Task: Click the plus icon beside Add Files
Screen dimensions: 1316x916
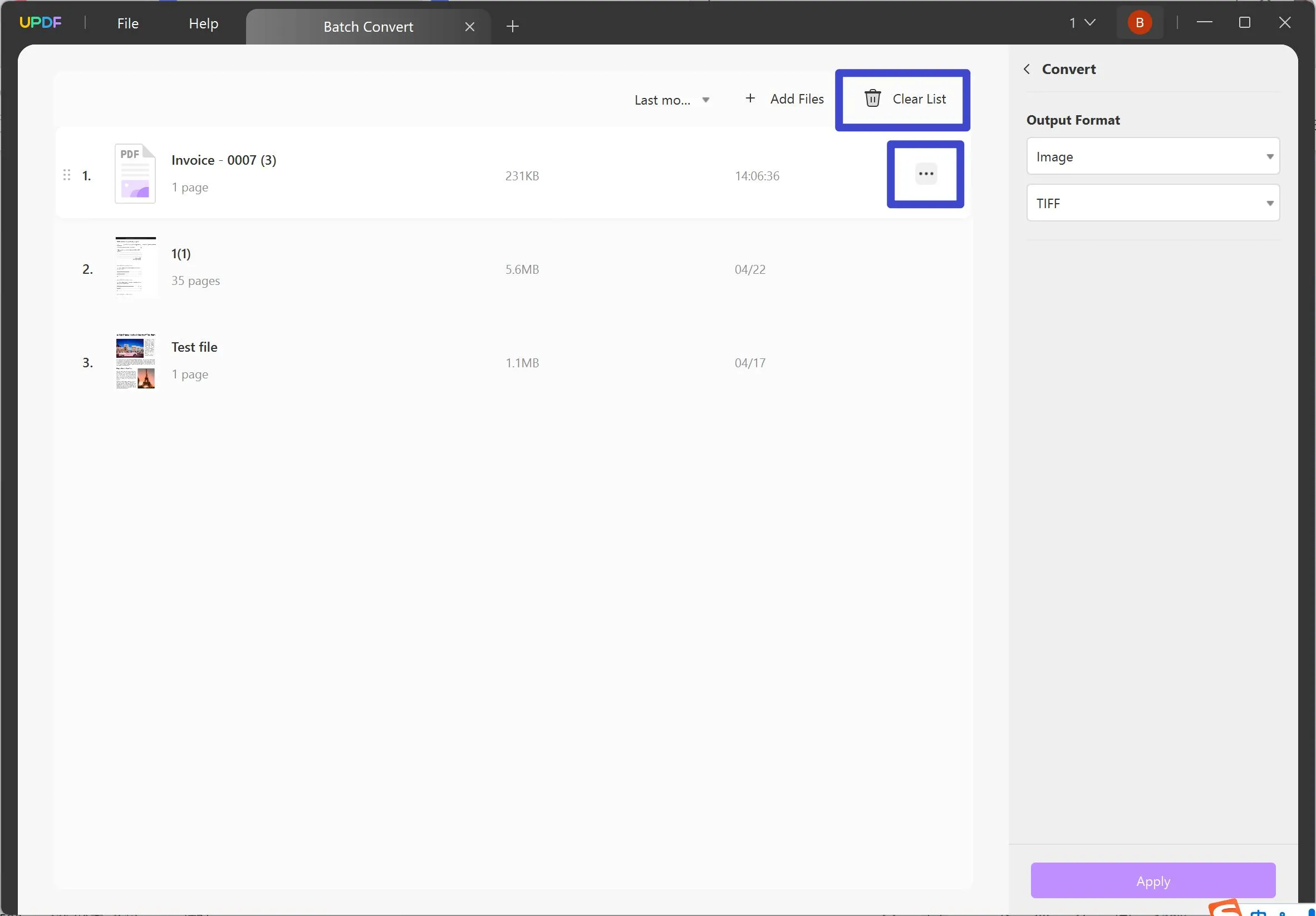Action: tap(750, 98)
